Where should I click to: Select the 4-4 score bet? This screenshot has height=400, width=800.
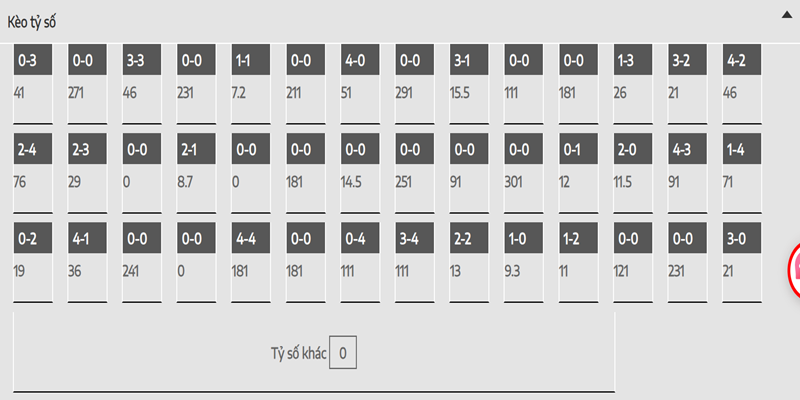[x=251, y=262]
